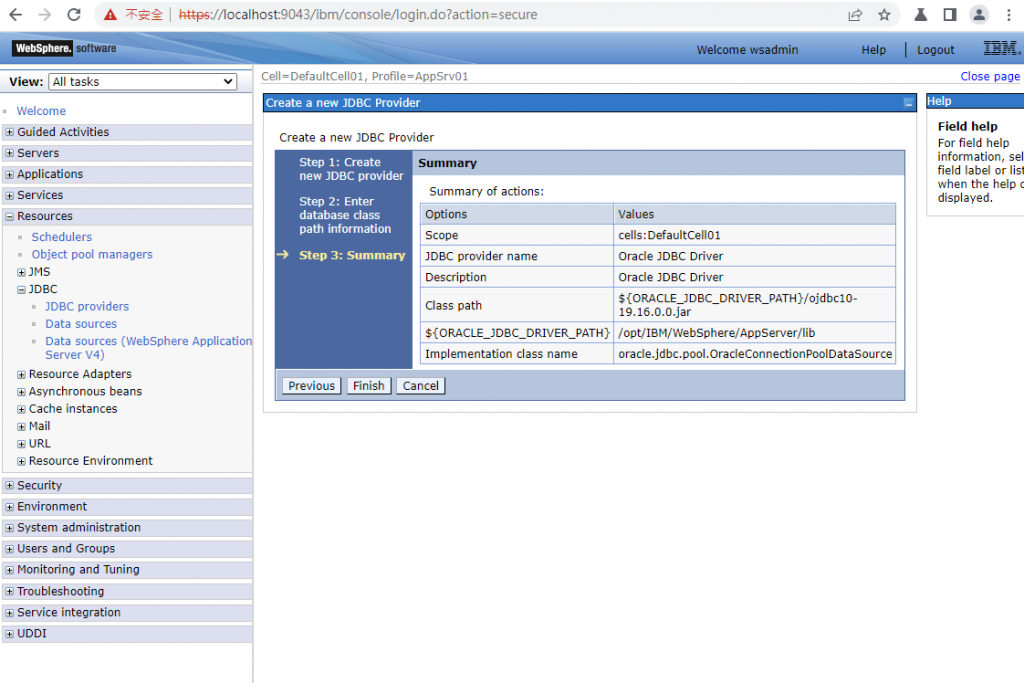Expand Guided Activities section

[9, 132]
